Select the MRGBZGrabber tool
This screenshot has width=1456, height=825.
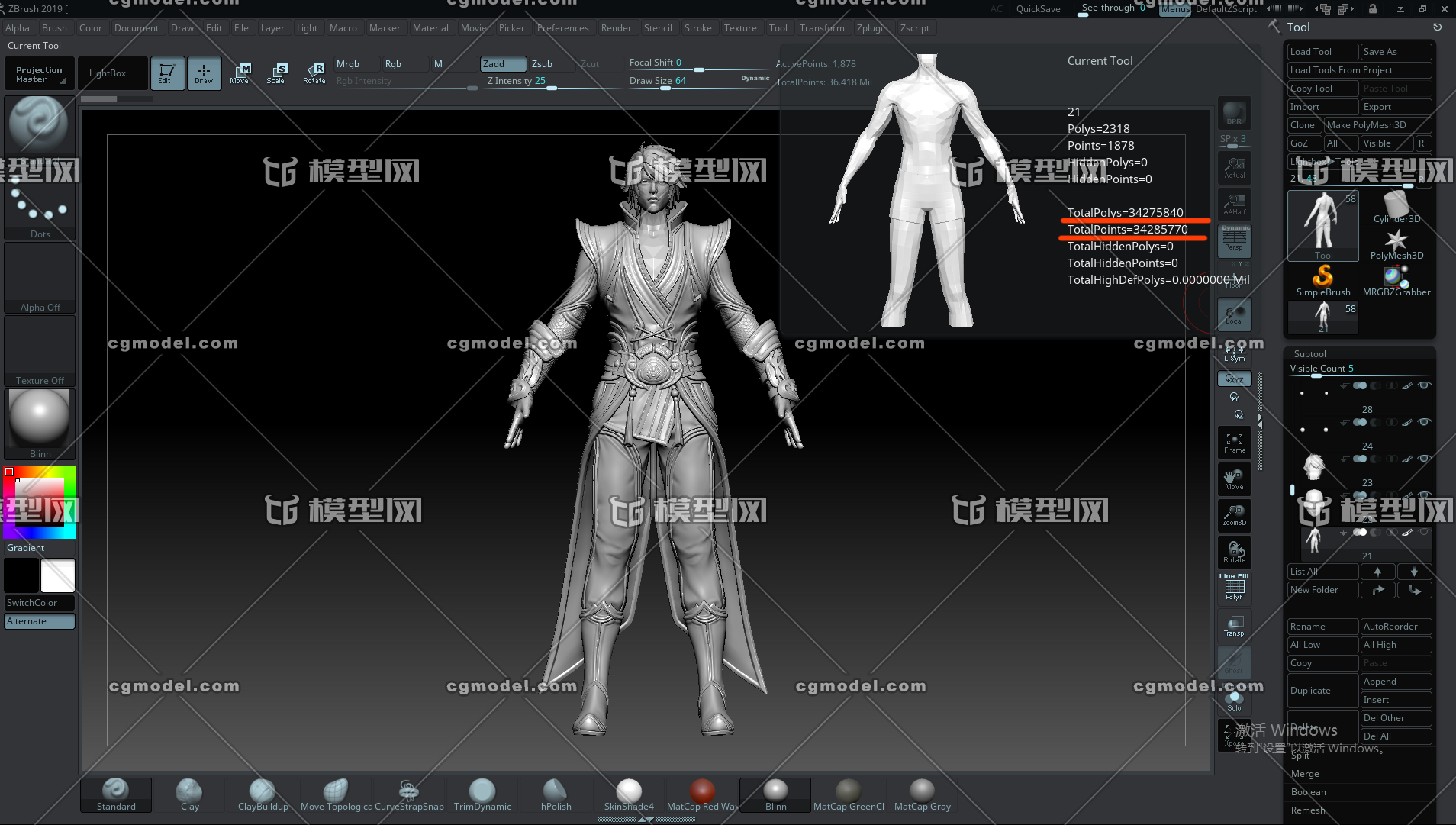(x=1396, y=281)
